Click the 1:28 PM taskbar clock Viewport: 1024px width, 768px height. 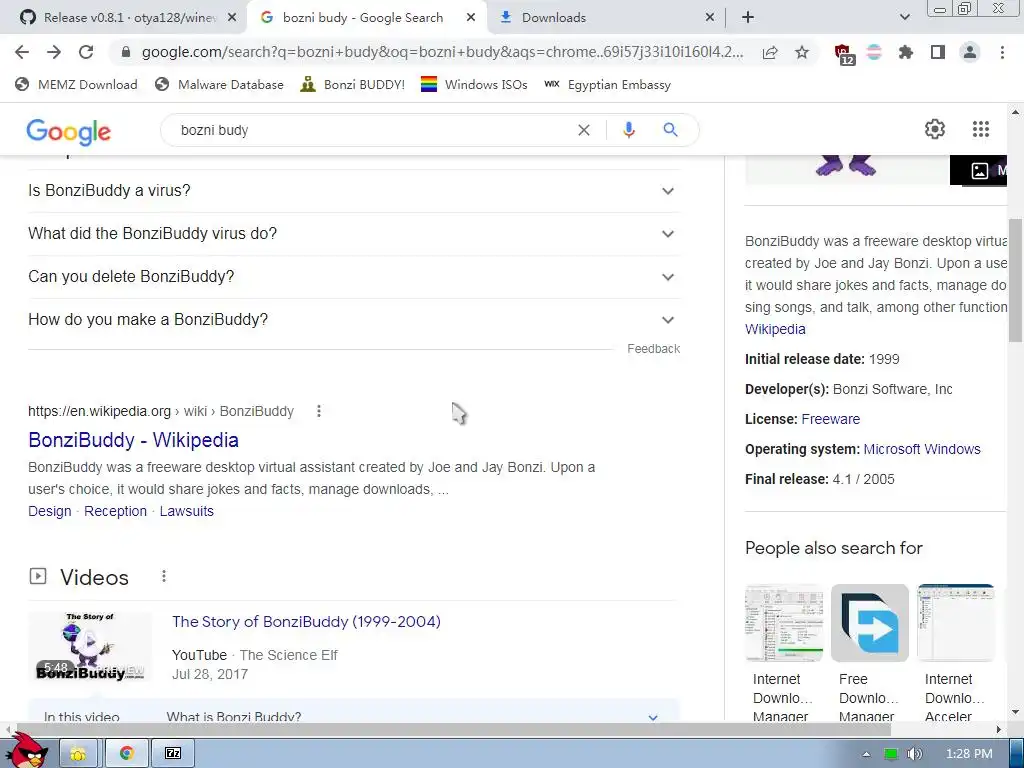coord(969,754)
